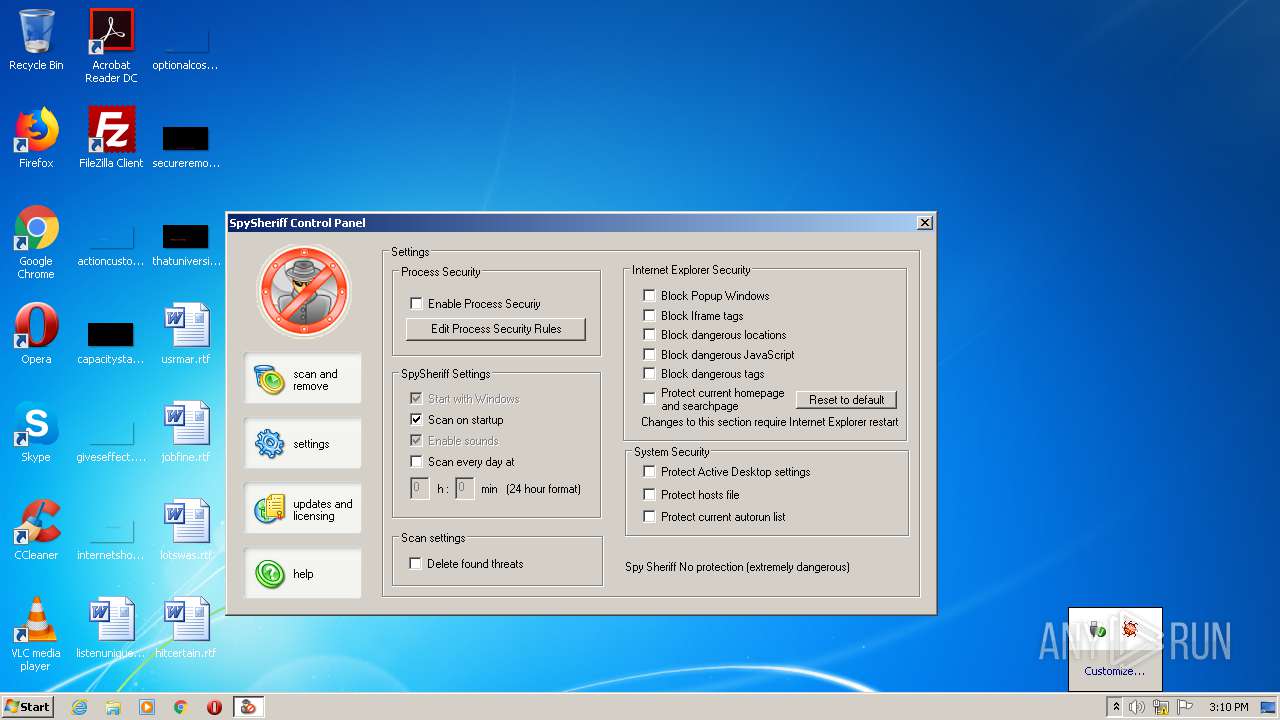Check Protect Active Desktop settings

649,472
